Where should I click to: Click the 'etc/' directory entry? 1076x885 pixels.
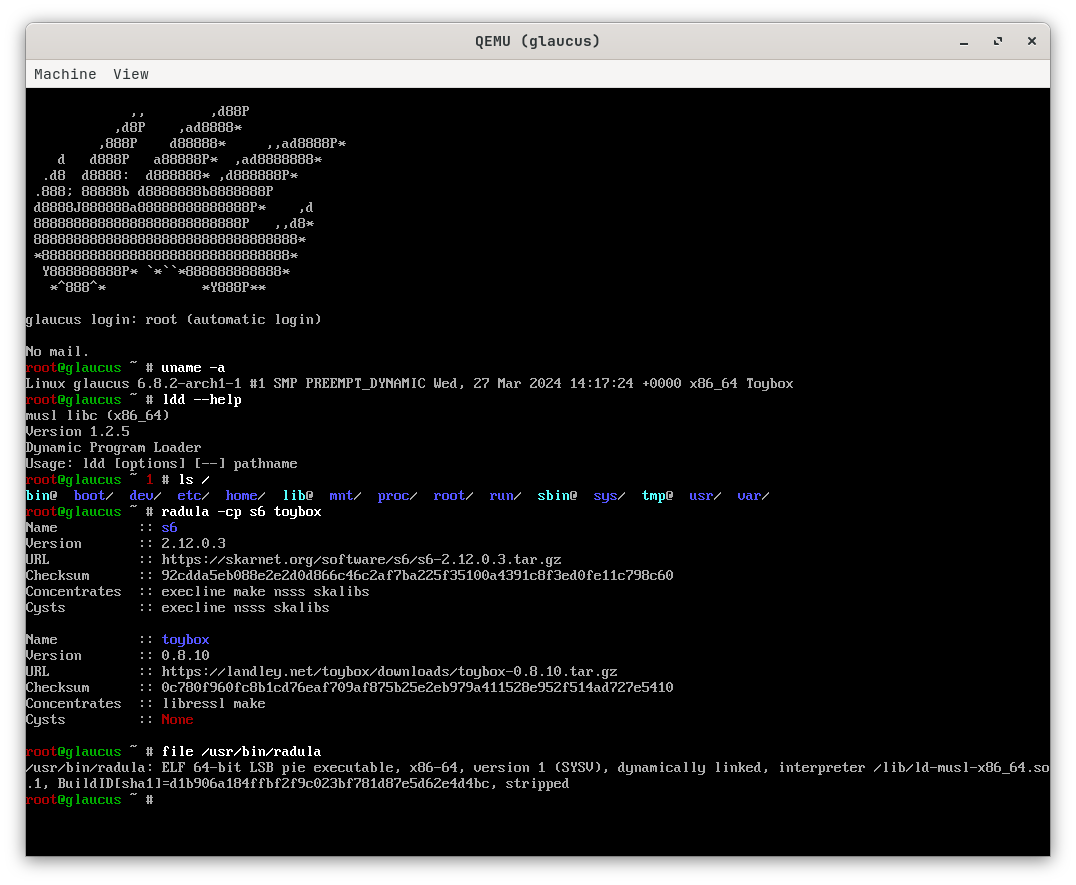point(193,496)
